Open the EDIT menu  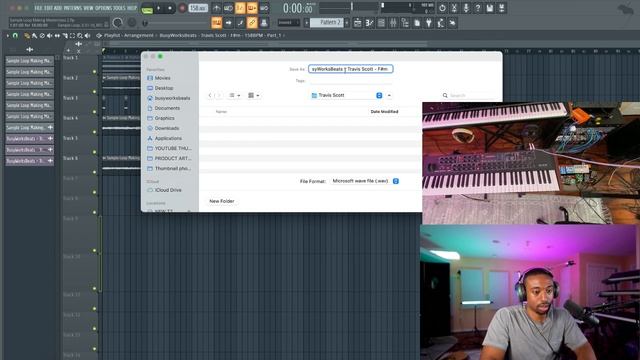(47, 8)
